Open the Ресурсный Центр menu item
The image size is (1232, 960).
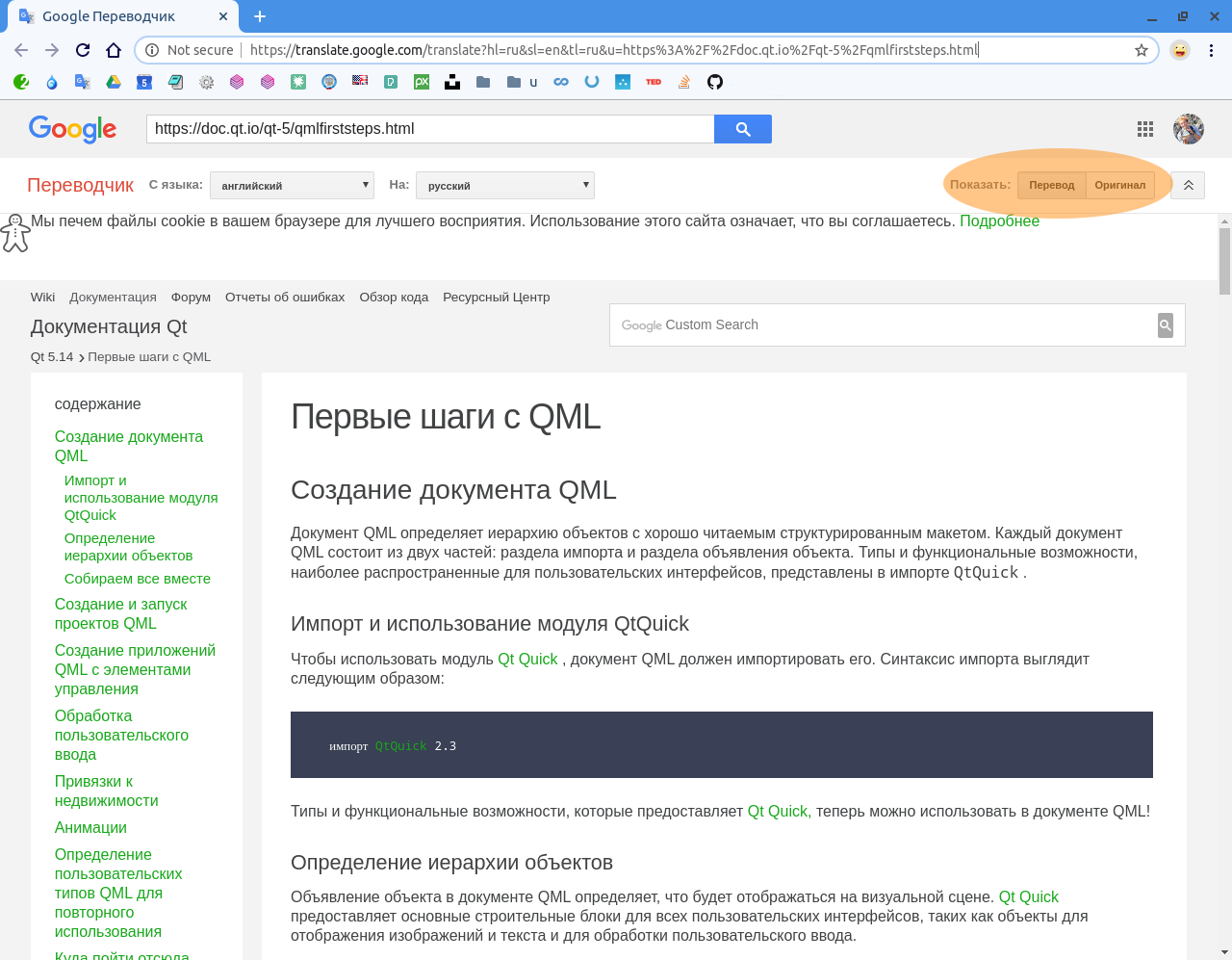pos(497,298)
